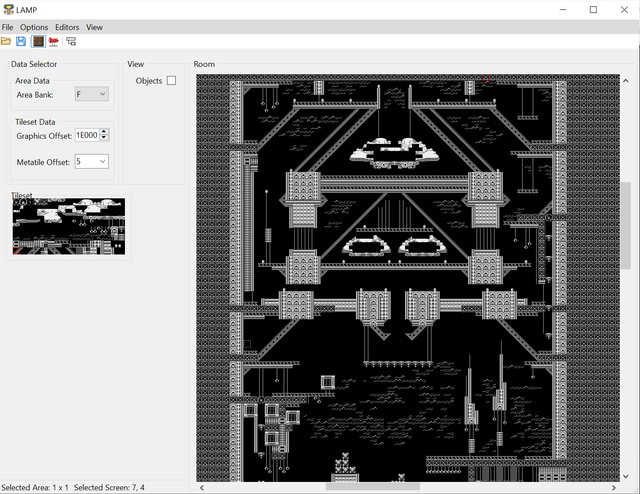Click the large ship sprite in the room
640x494 pixels.
click(394, 154)
